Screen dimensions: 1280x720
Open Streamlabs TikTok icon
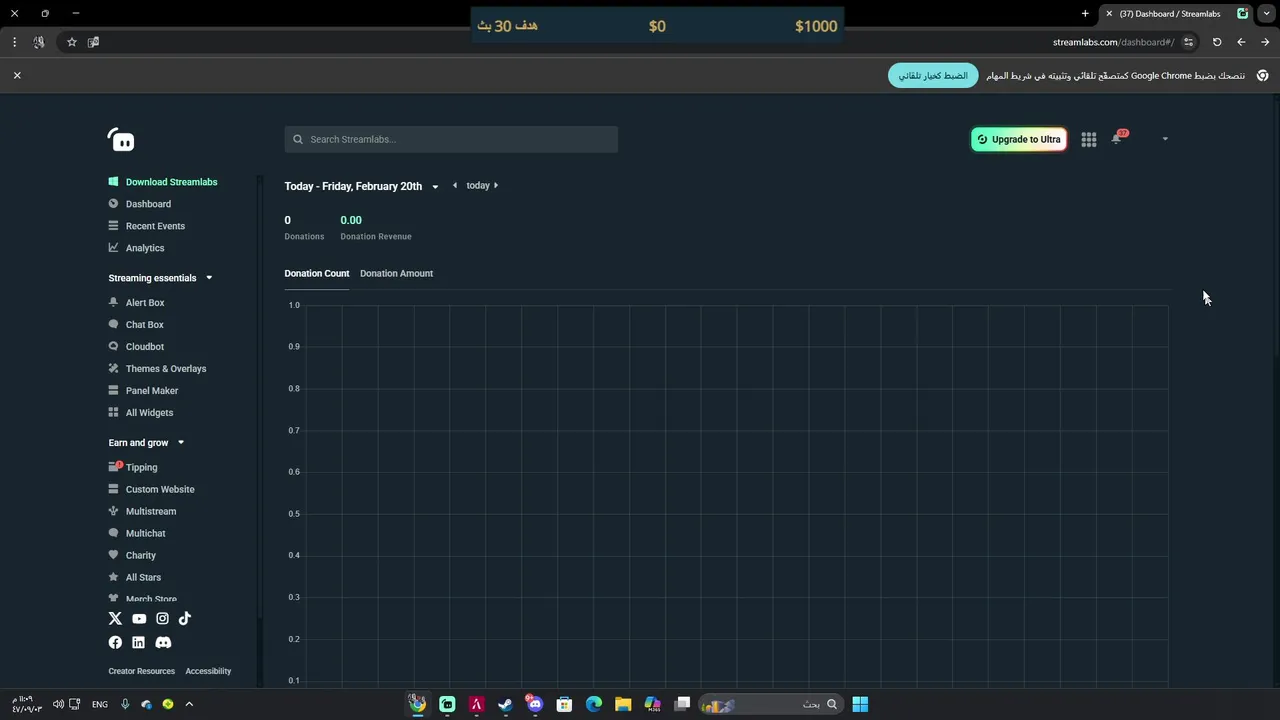click(x=185, y=619)
